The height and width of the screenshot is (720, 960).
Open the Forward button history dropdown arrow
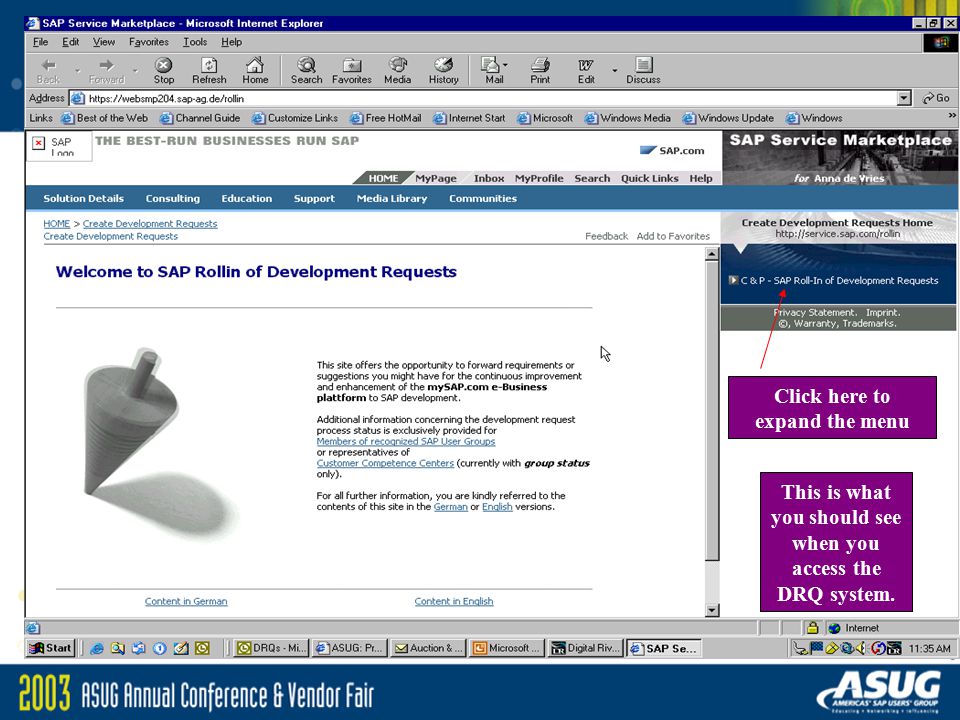[x=135, y=71]
